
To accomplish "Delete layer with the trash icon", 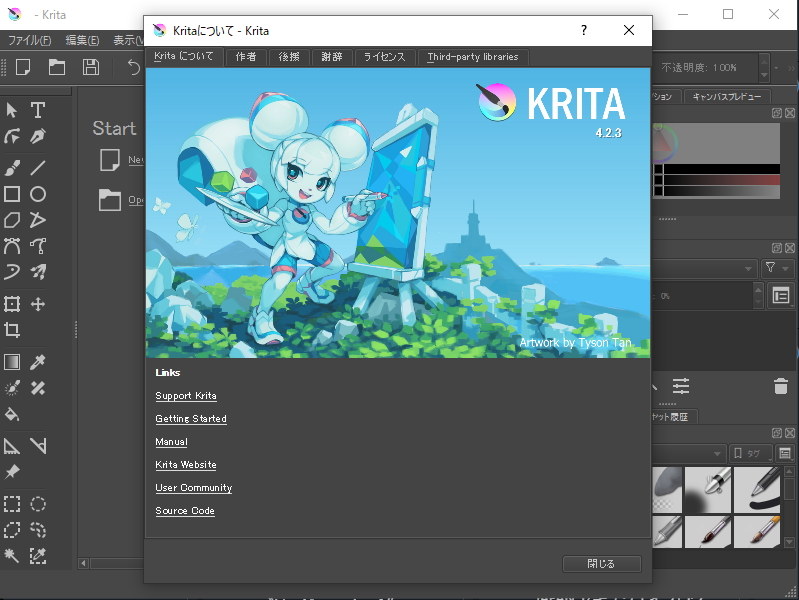I will click(781, 386).
